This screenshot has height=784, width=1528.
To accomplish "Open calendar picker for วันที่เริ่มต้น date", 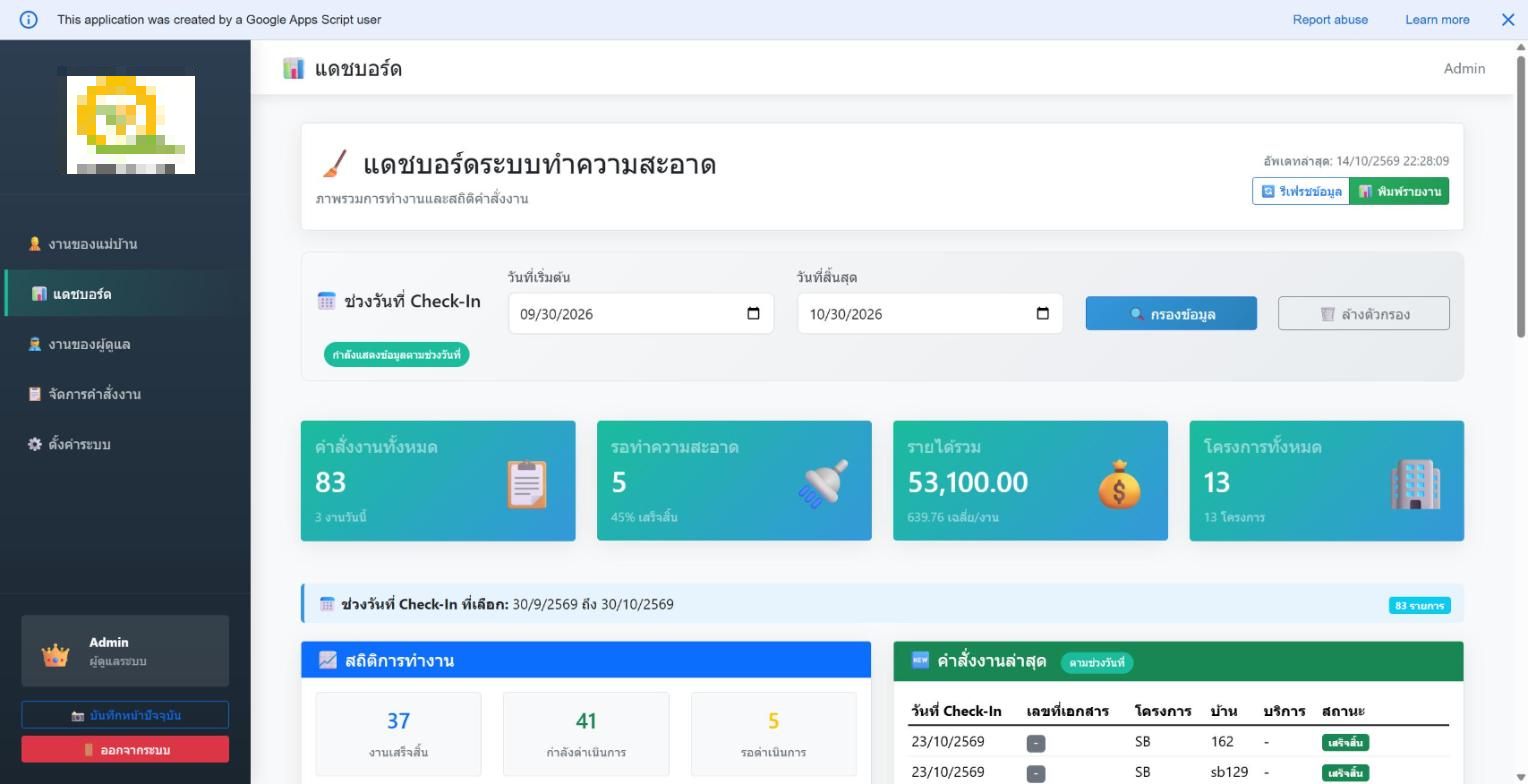I will [x=753, y=314].
